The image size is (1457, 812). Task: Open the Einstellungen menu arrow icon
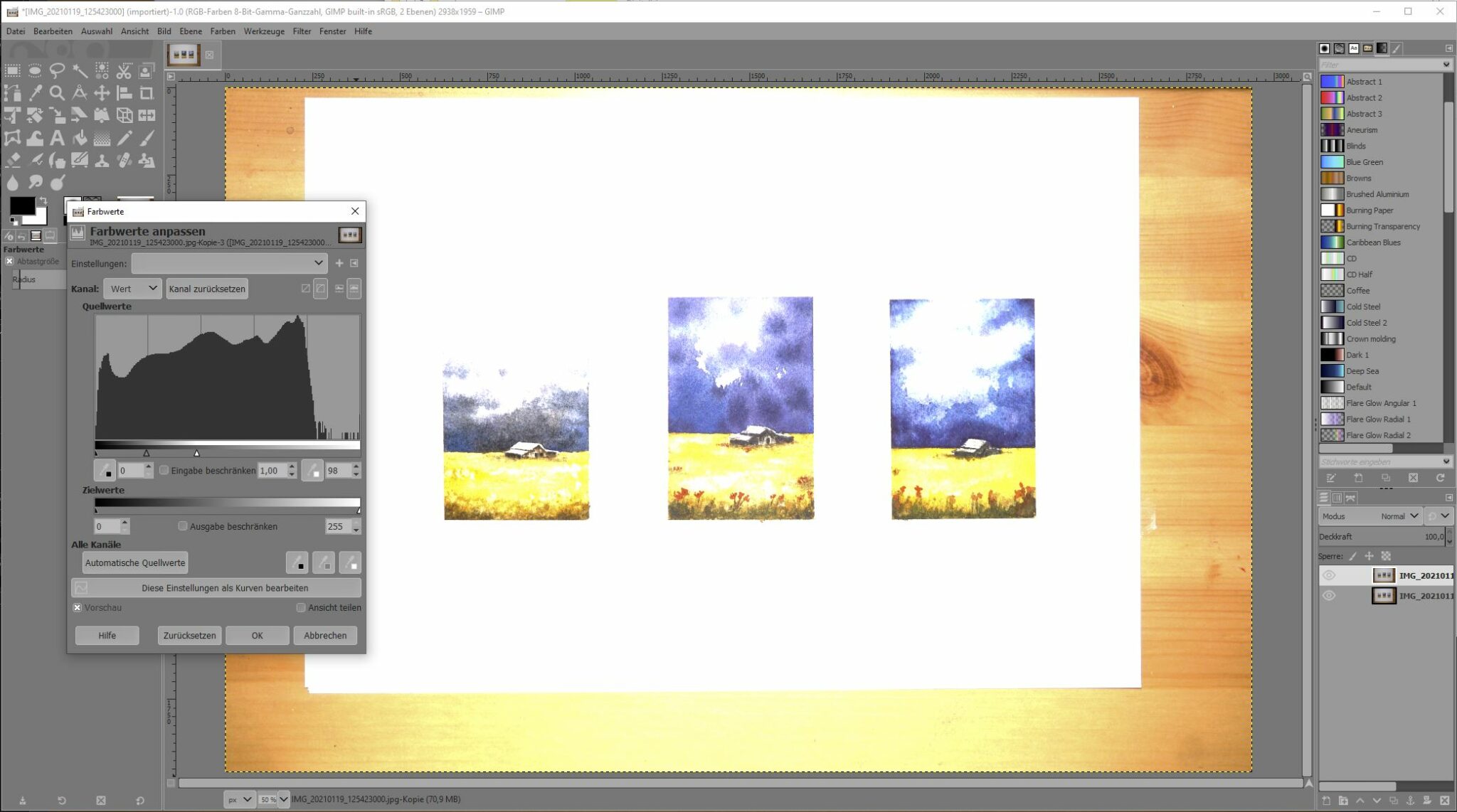[x=354, y=263]
